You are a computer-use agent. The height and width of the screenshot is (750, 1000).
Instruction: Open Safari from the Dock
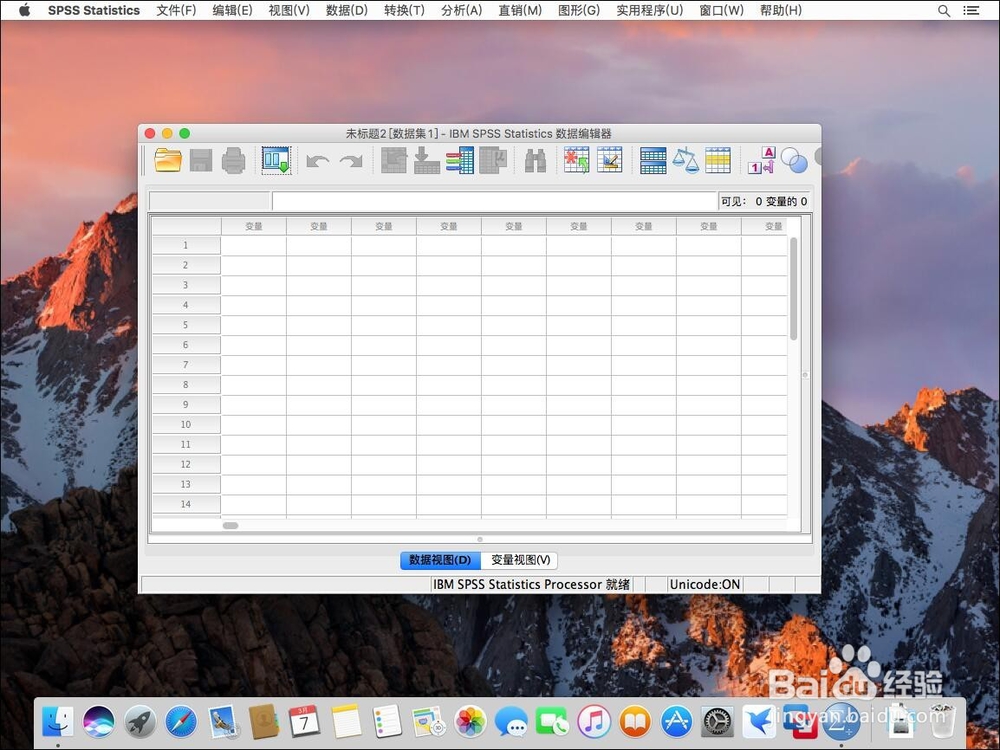point(181,721)
